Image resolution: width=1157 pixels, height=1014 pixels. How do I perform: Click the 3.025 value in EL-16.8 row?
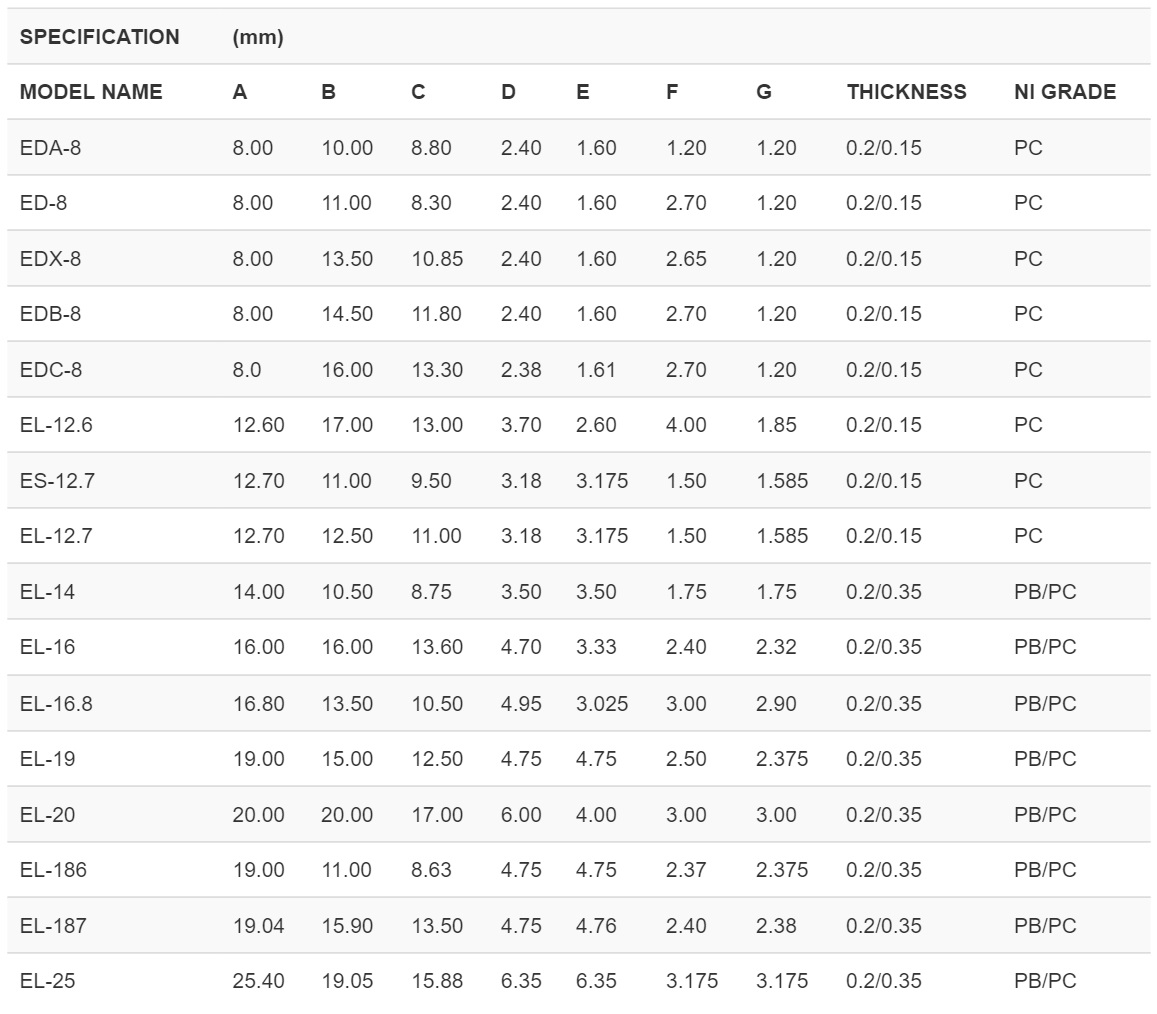click(602, 704)
